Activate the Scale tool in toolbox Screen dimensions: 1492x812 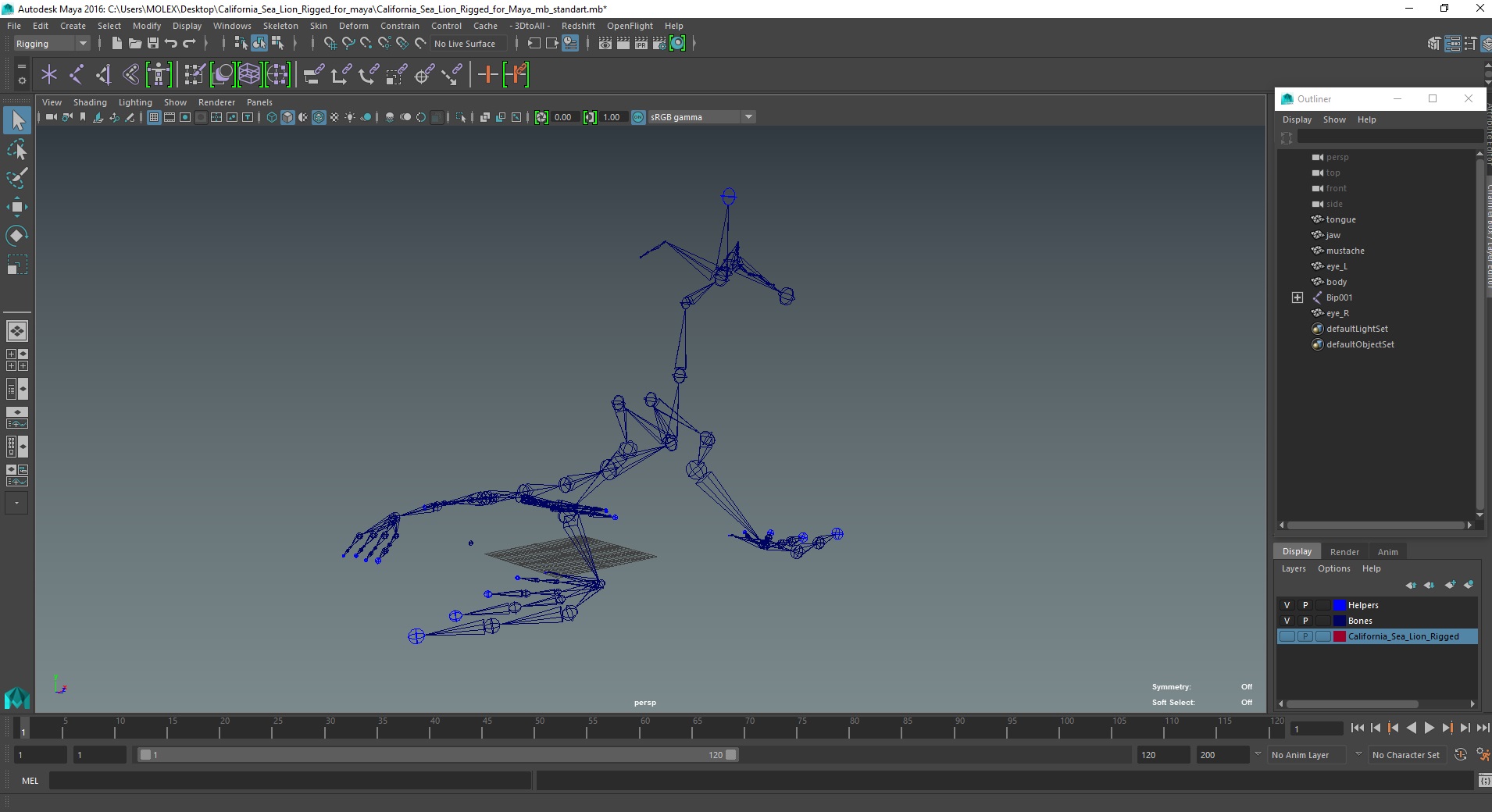tap(17, 265)
